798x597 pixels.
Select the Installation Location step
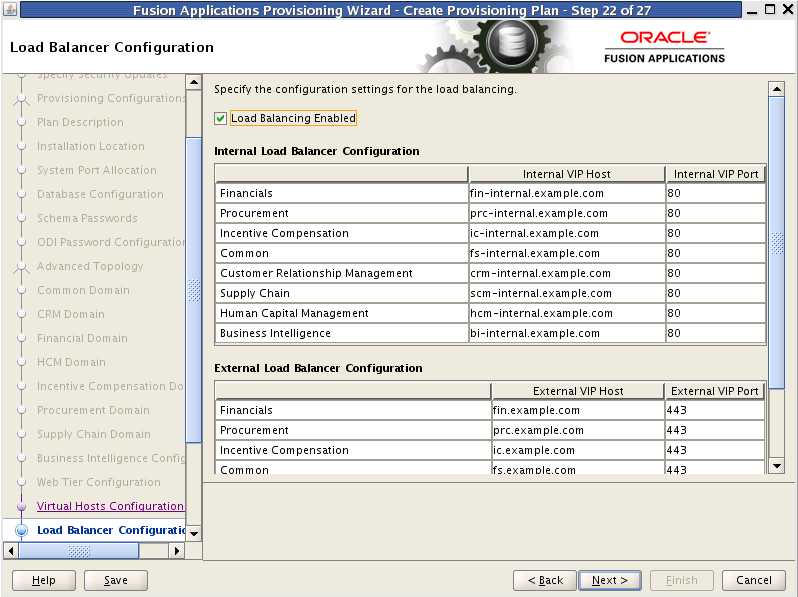click(91, 146)
